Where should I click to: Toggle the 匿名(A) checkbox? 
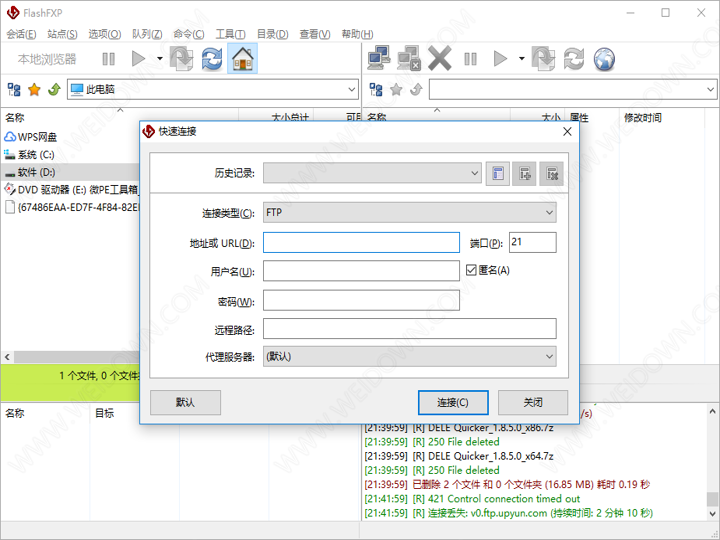tap(471, 270)
